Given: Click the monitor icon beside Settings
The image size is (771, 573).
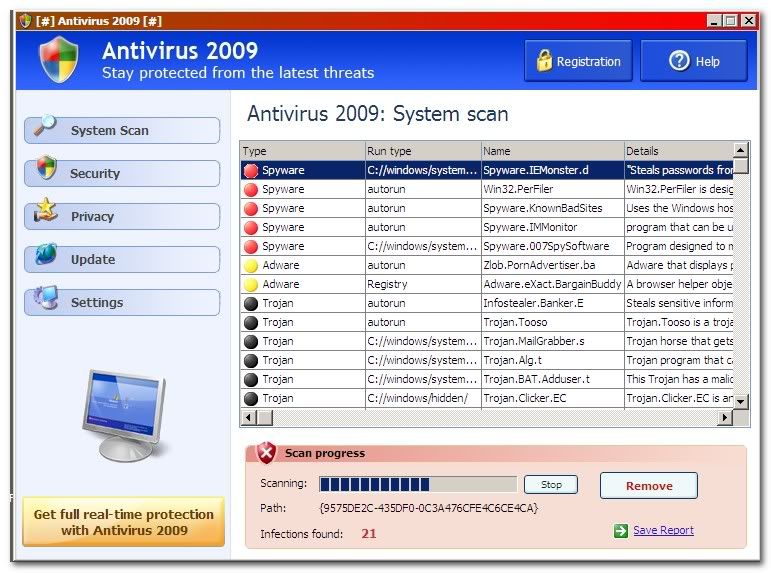Looking at the screenshot, I should pyautogui.click(x=46, y=298).
